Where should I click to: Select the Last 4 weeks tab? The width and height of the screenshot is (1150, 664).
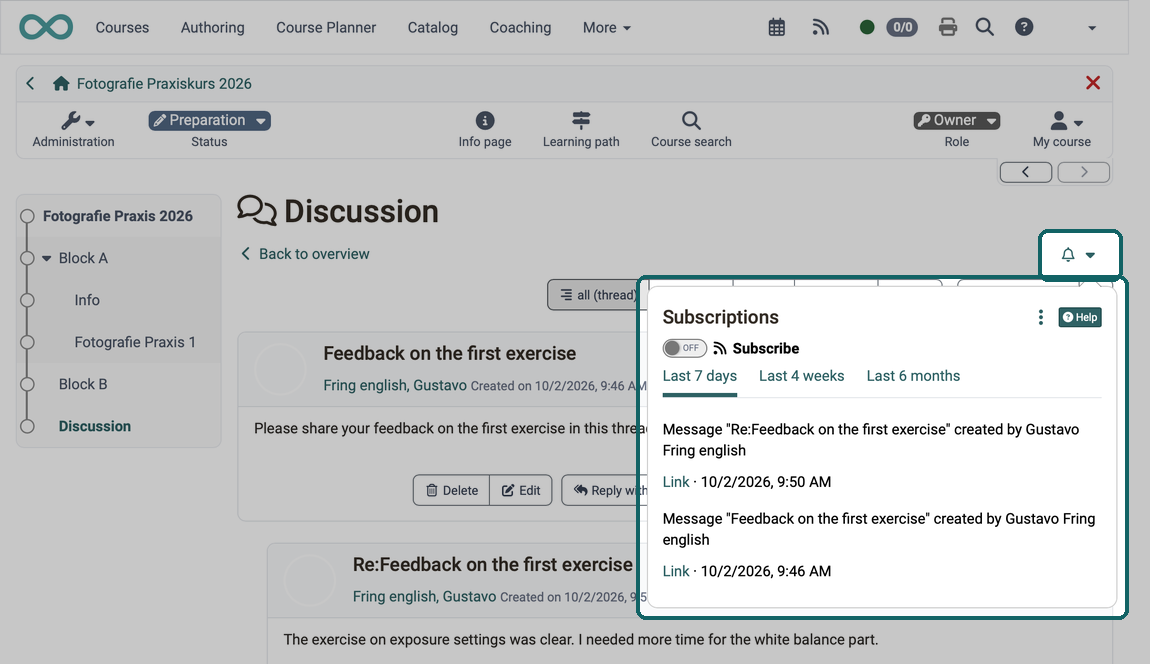[x=802, y=376]
